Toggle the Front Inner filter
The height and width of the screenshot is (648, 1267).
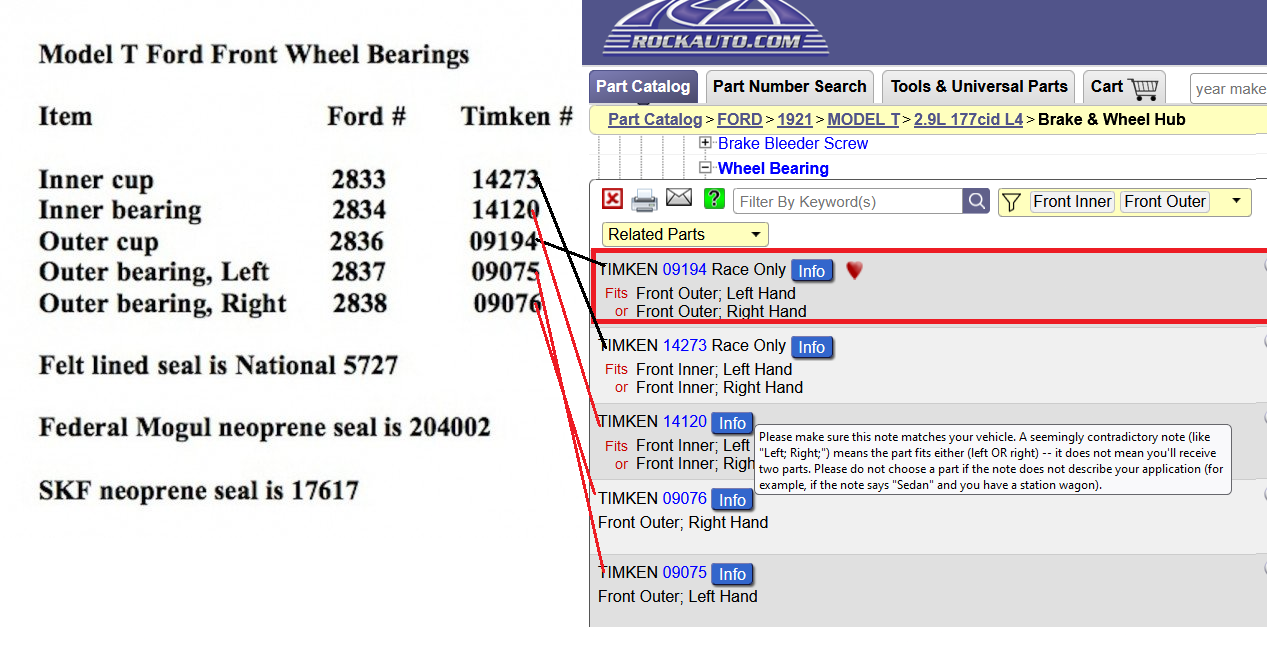[1072, 201]
